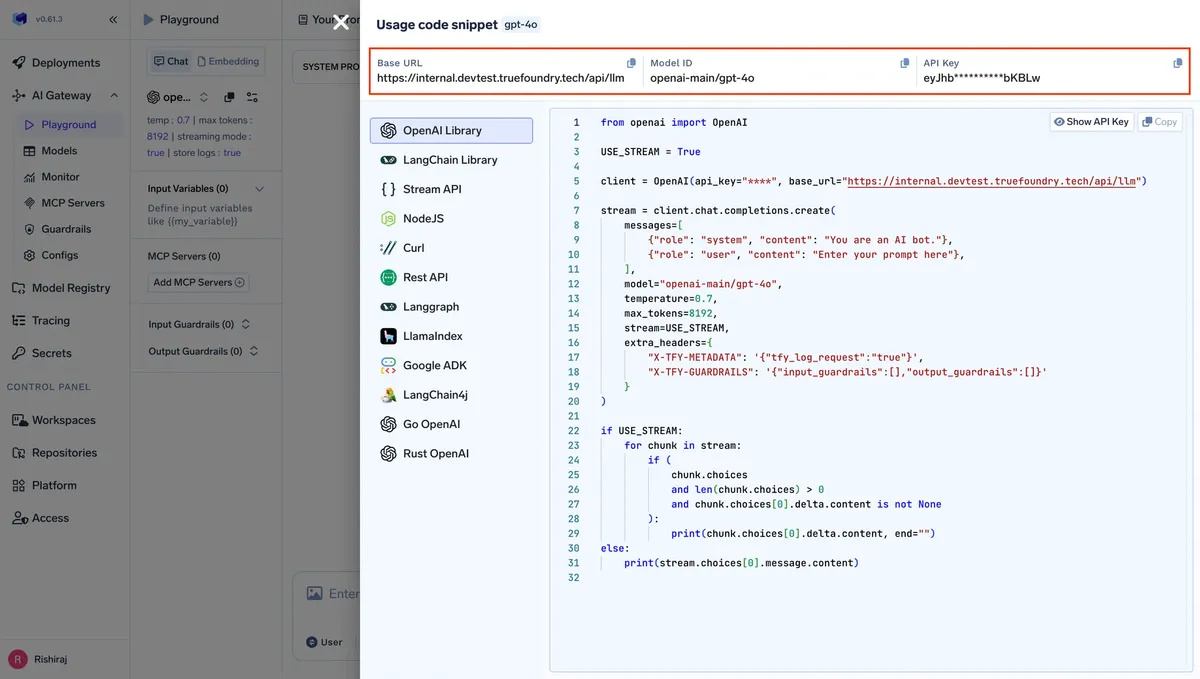Show the hidden API key
Image resolution: width=1200 pixels, height=679 pixels.
tap(1091, 122)
